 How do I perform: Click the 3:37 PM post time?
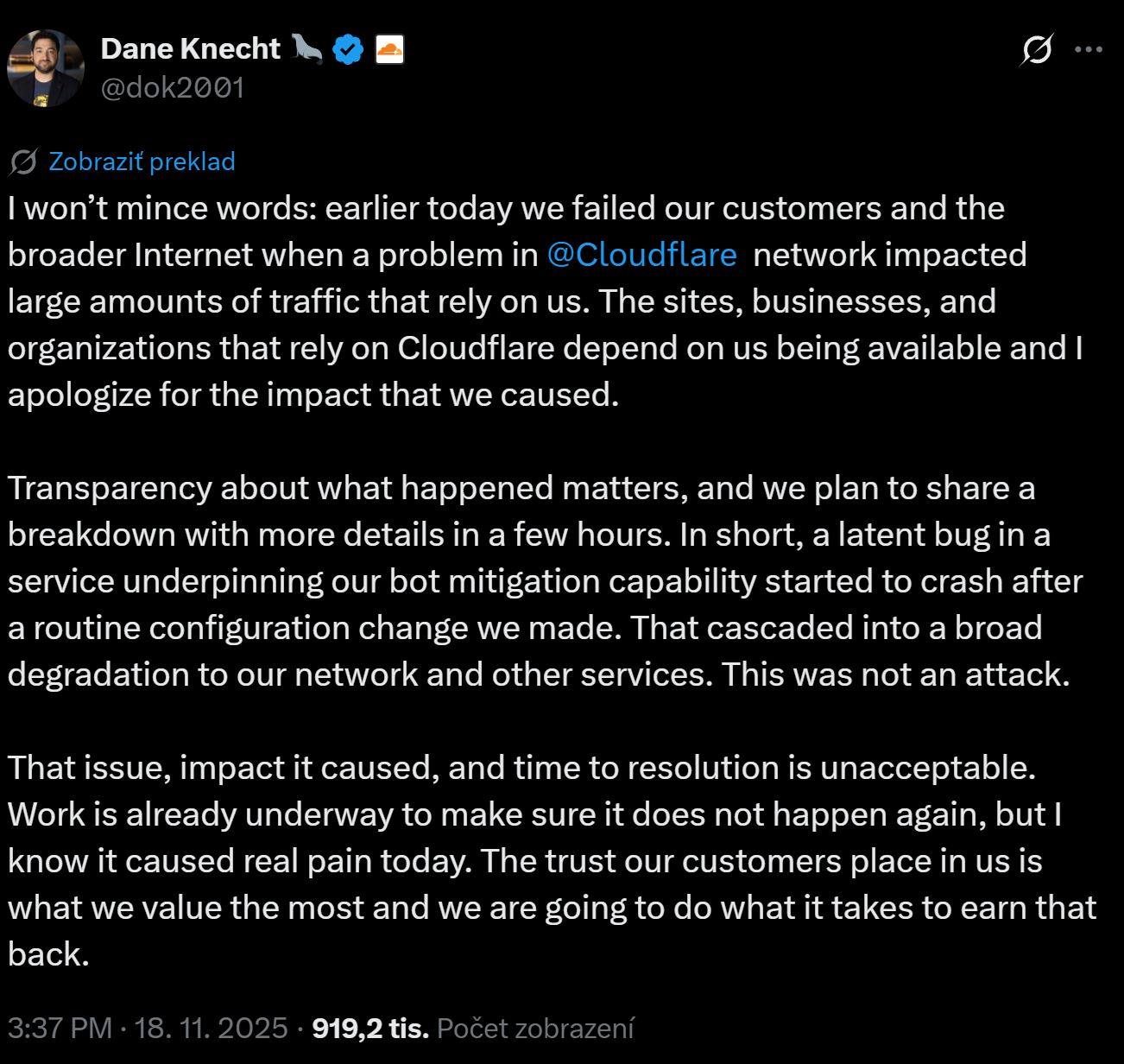point(60,1028)
